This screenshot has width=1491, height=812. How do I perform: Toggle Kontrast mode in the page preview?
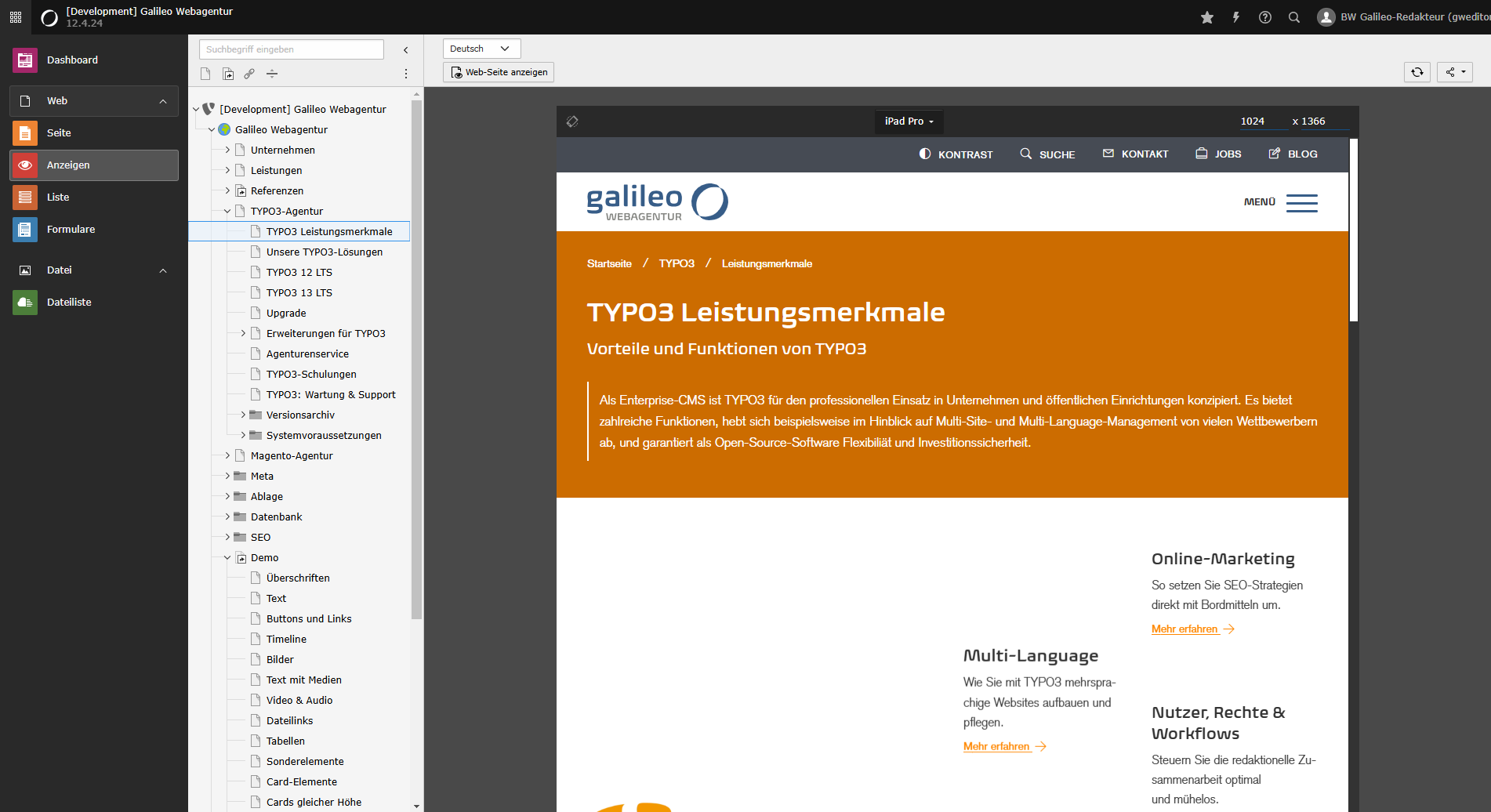[956, 154]
